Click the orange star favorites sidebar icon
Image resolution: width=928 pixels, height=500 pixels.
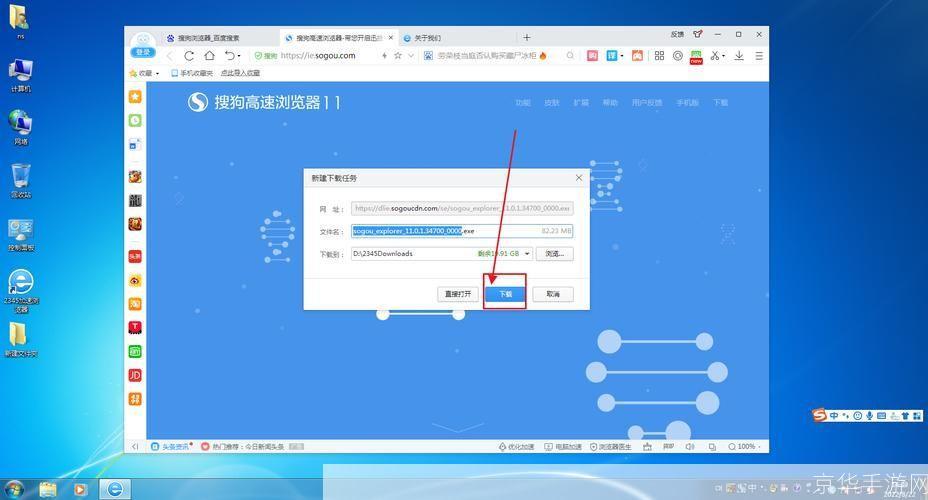(x=135, y=96)
